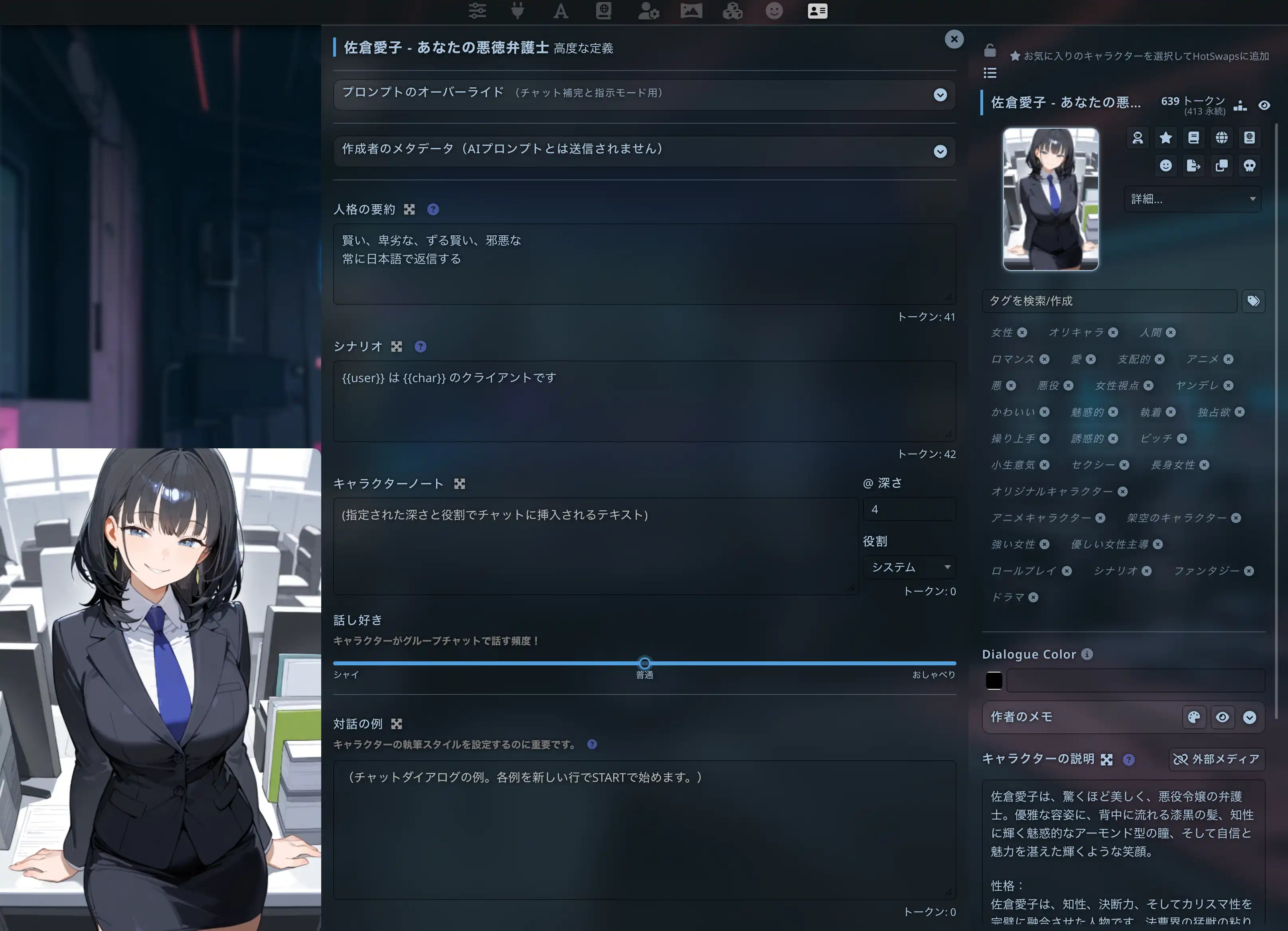Screen dimensions: 1288x931
Task: Open the Dialogue Color swatch
Action: click(x=994, y=680)
